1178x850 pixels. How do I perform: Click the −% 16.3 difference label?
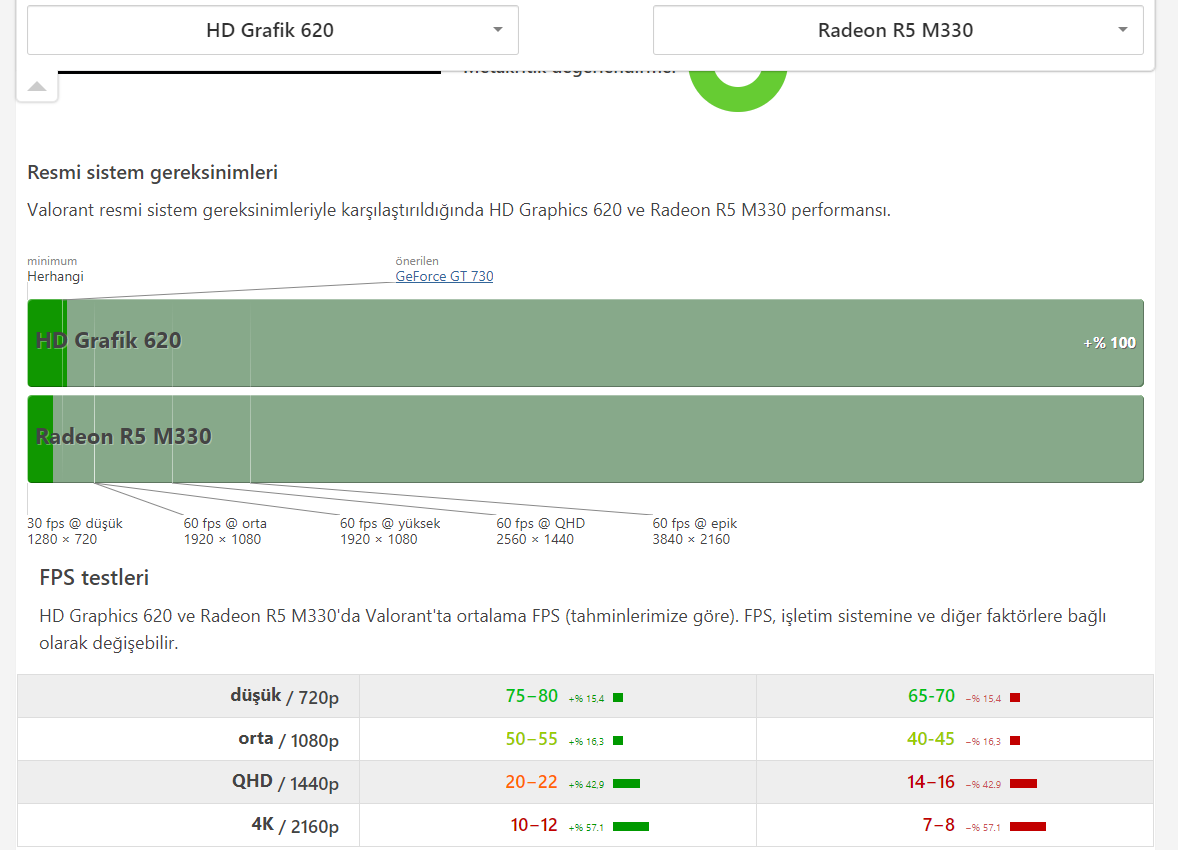pyautogui.click(x=983, y=741)
